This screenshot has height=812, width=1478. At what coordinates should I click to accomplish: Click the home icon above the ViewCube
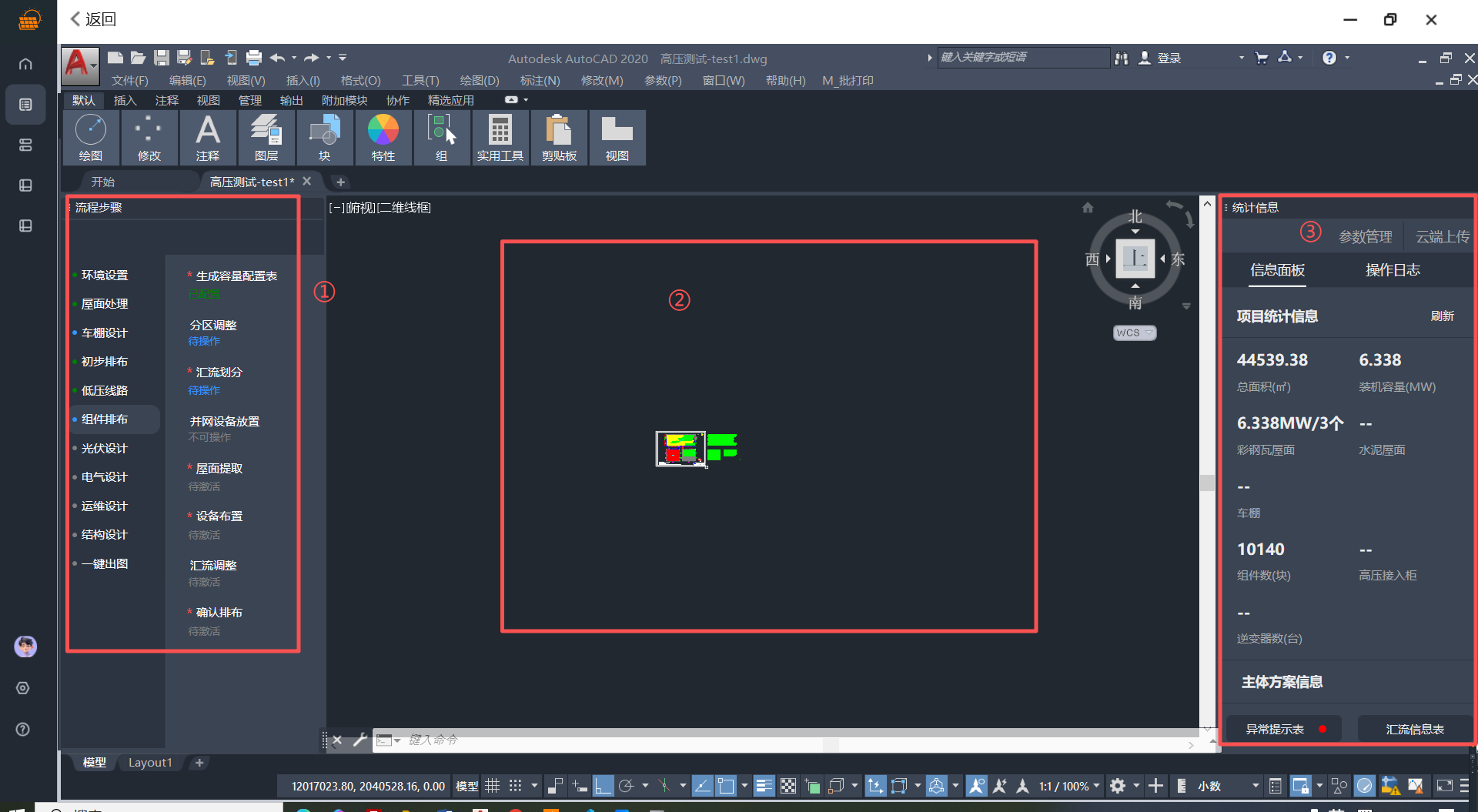pos(1088,207)
